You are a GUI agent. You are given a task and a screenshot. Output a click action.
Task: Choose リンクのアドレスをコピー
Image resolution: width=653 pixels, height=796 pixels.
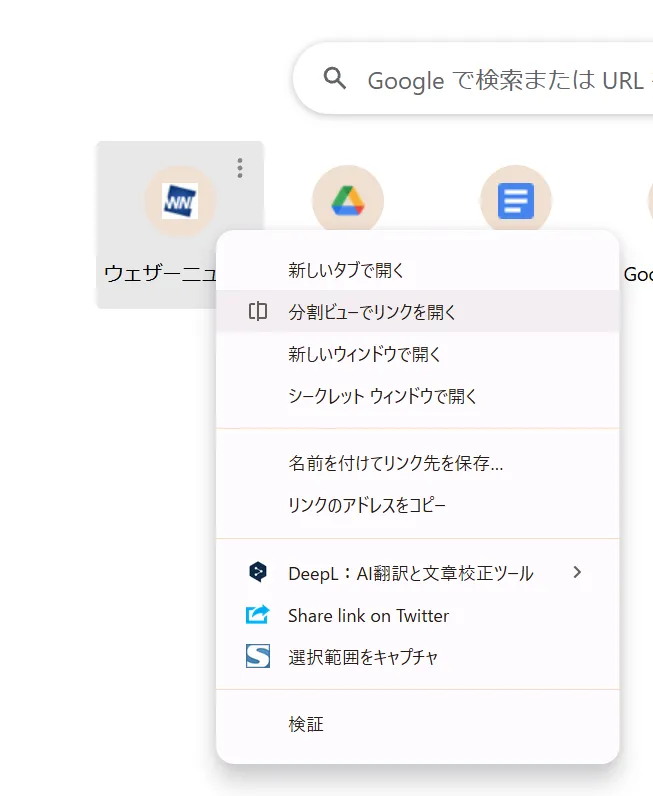[367, 505]
